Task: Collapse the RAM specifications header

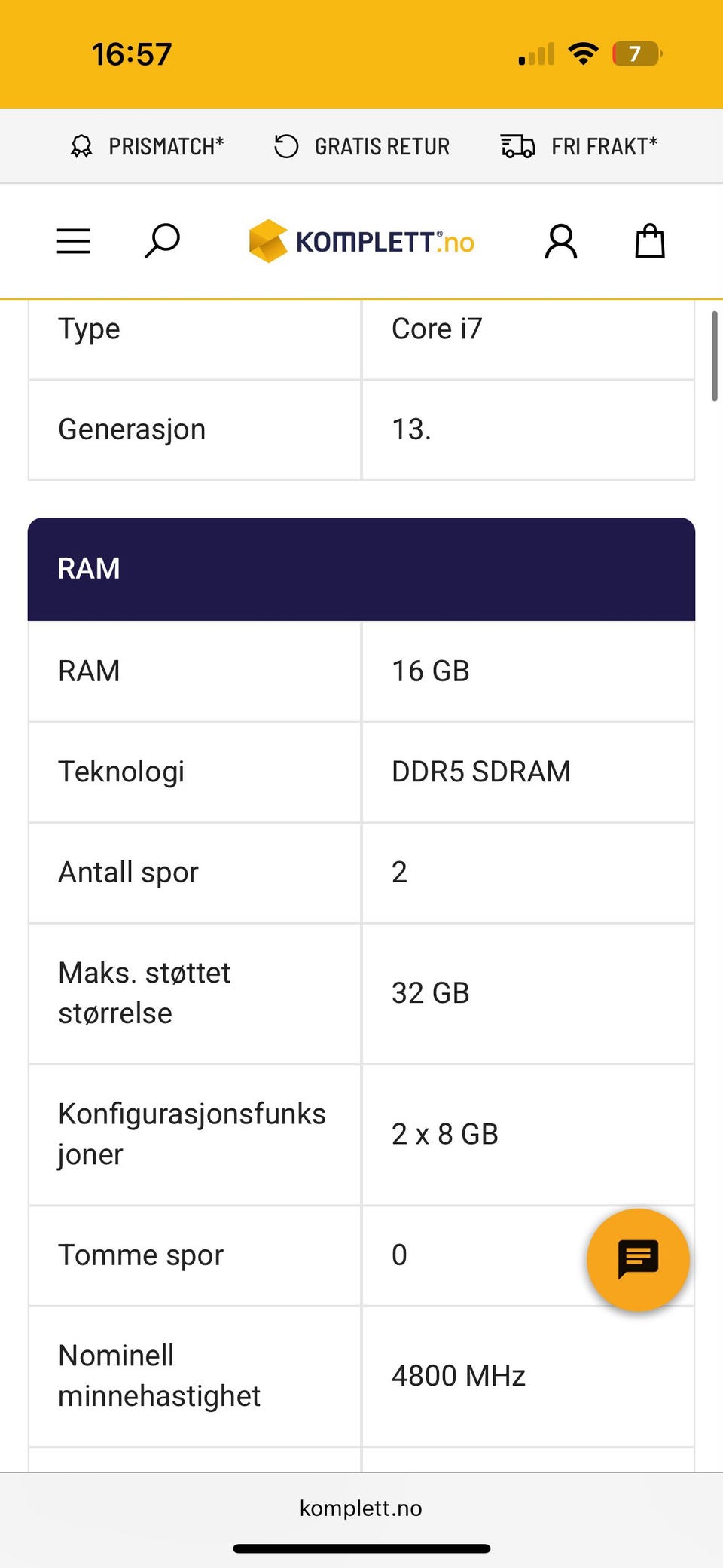Action: point(361,569)
